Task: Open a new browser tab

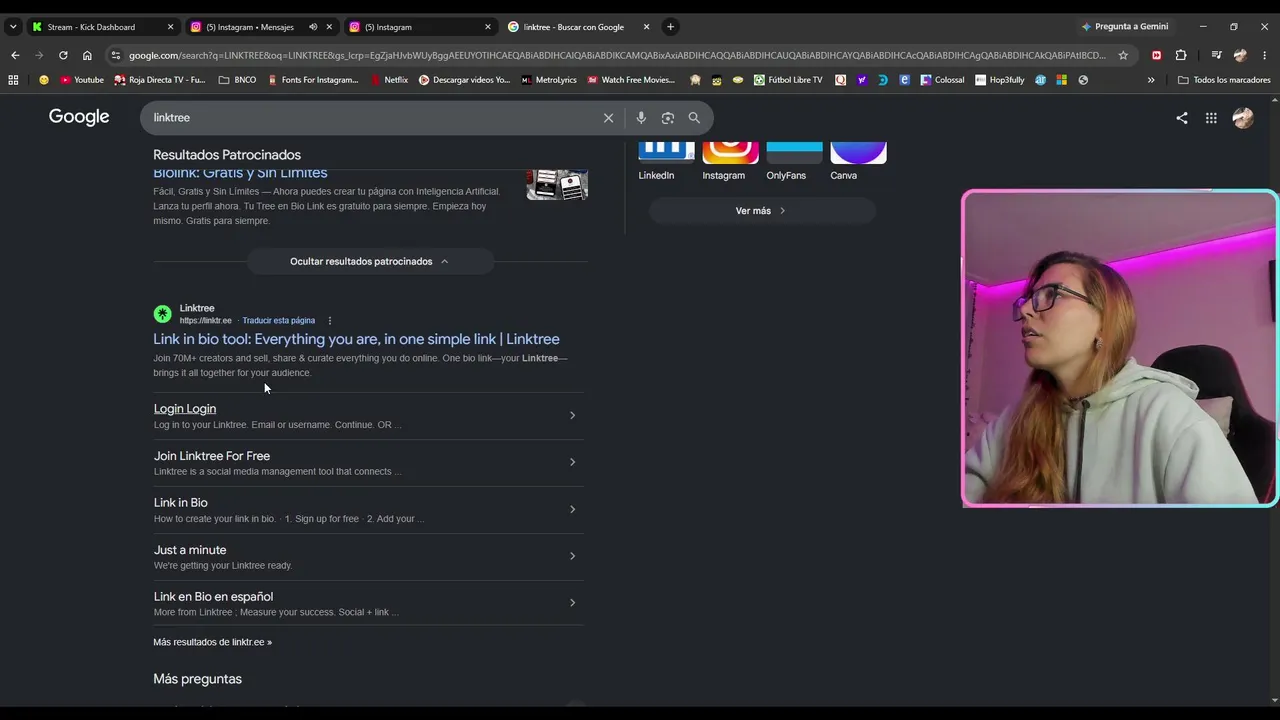Action: 670,27
